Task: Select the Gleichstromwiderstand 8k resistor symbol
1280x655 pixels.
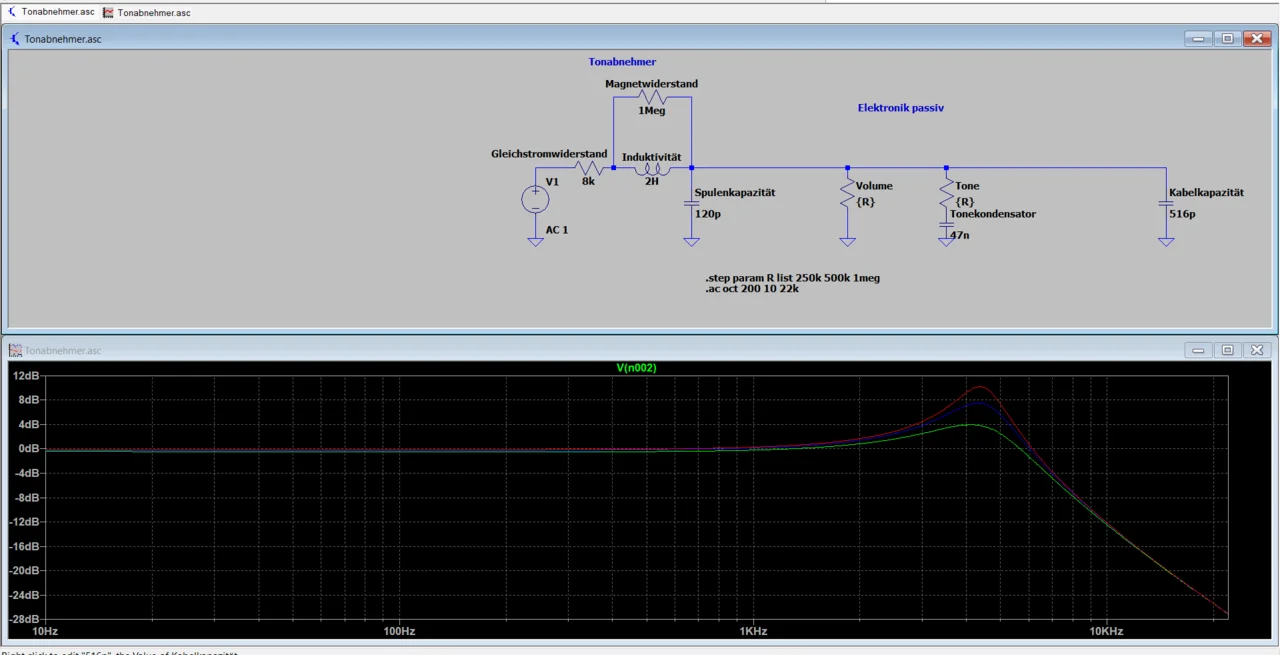Action: 589,168
